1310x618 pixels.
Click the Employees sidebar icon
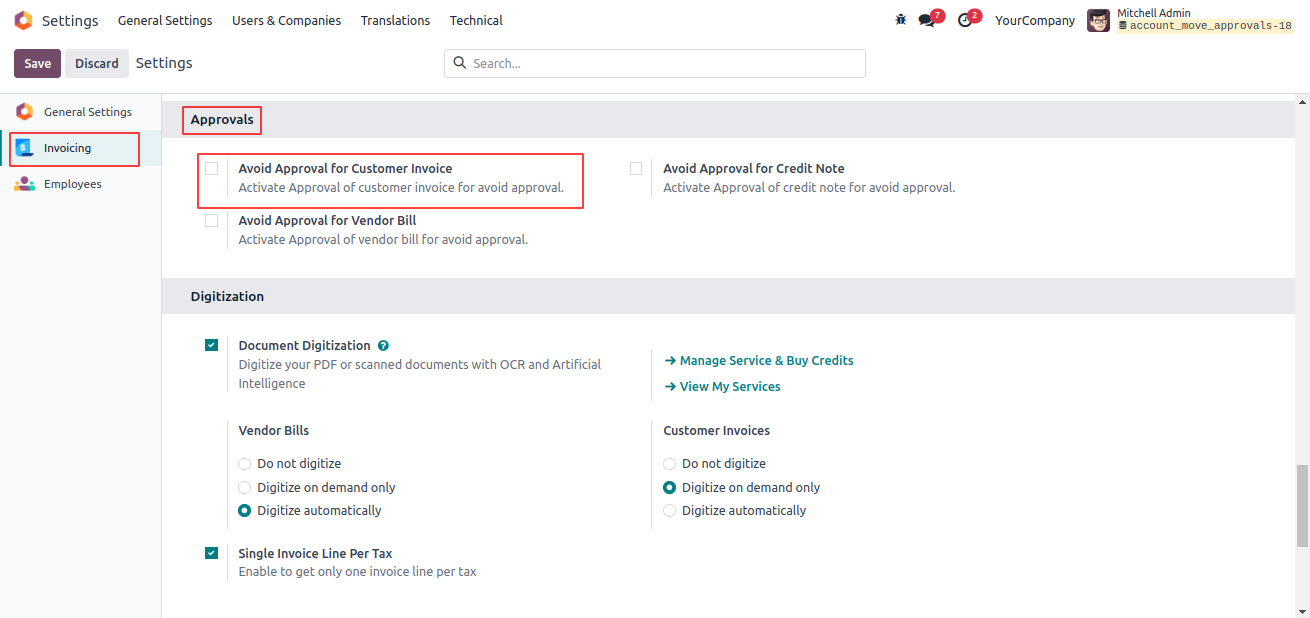click(x=24, y=184)
